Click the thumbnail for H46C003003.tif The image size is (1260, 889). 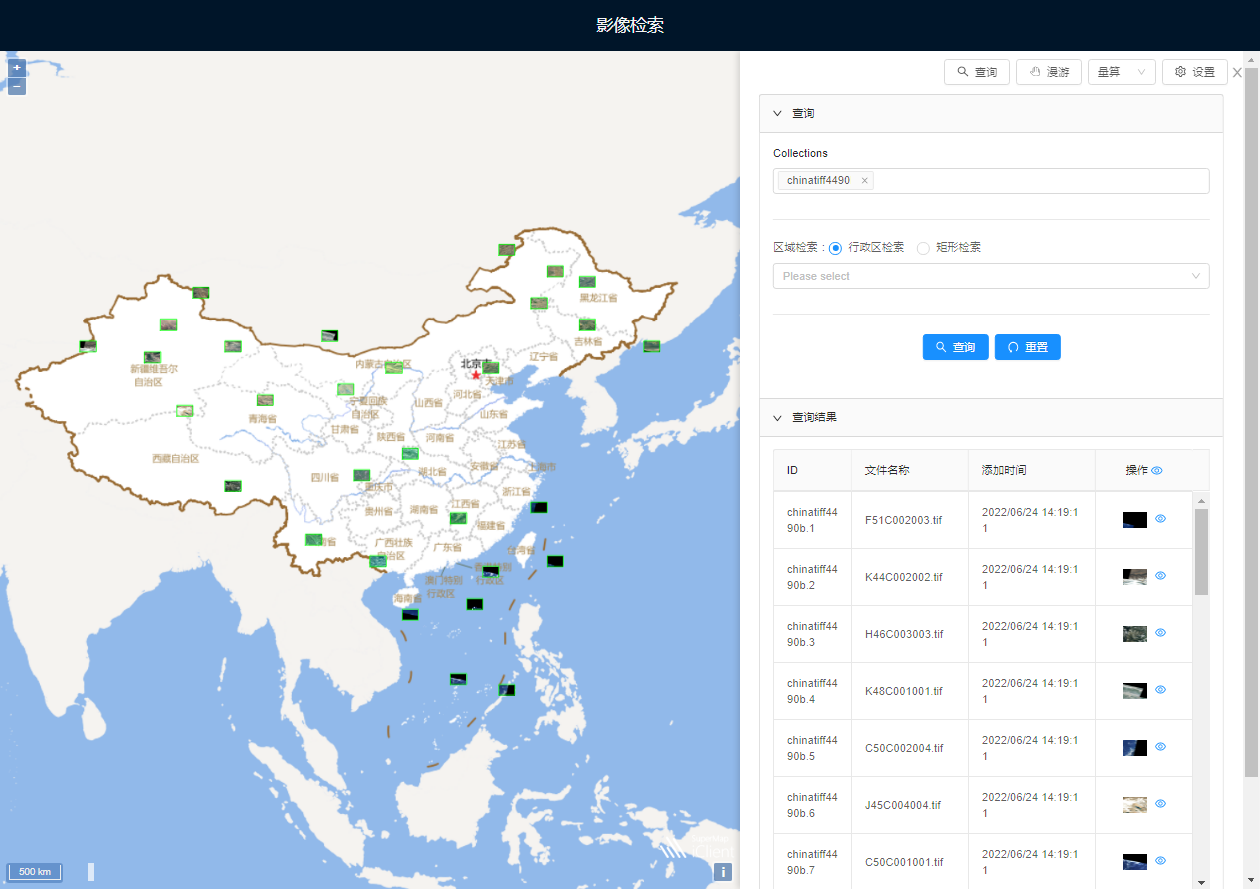point(1134,633)
